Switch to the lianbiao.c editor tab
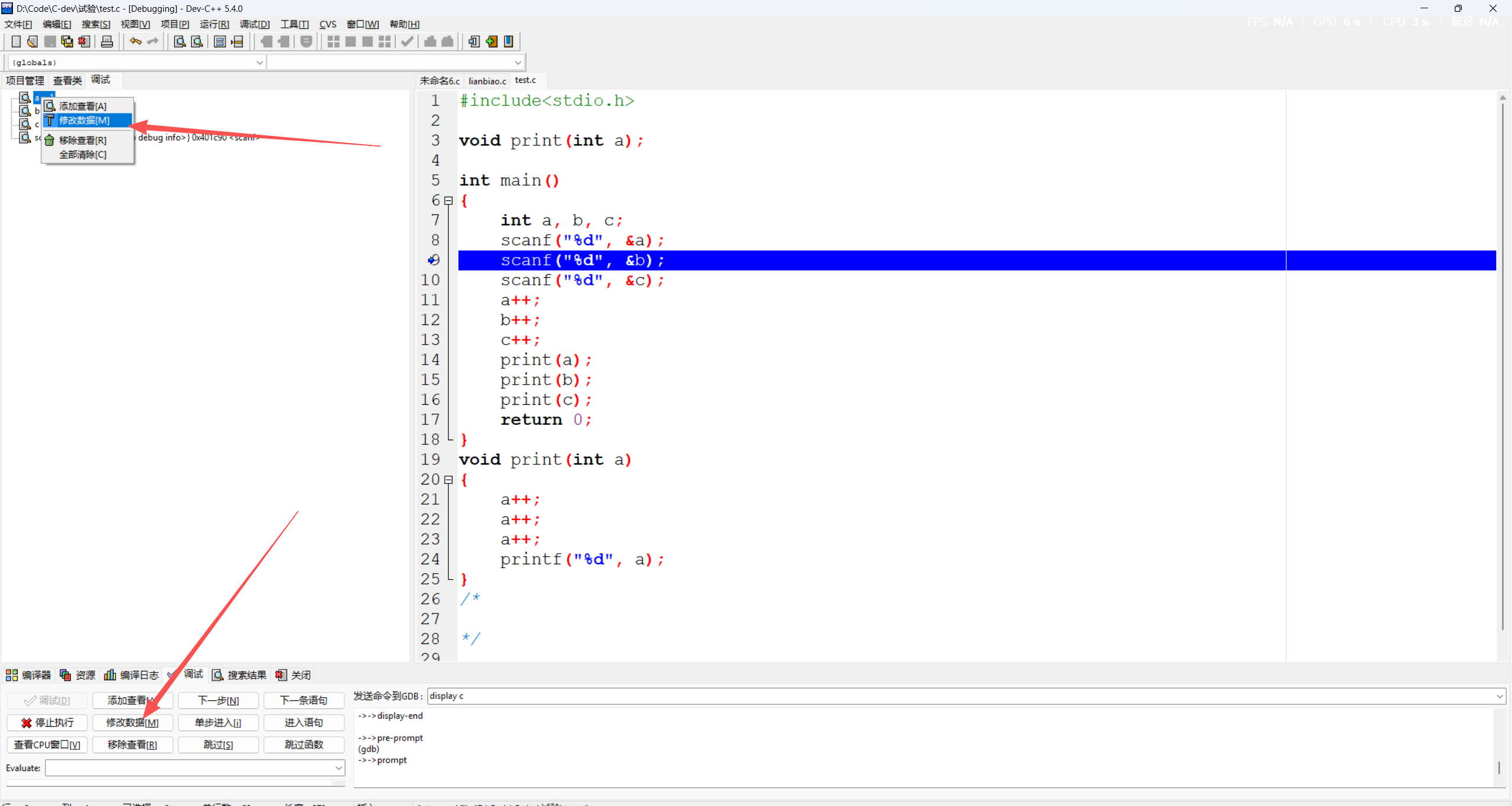The image size is (1512, 806). (488, 81)
